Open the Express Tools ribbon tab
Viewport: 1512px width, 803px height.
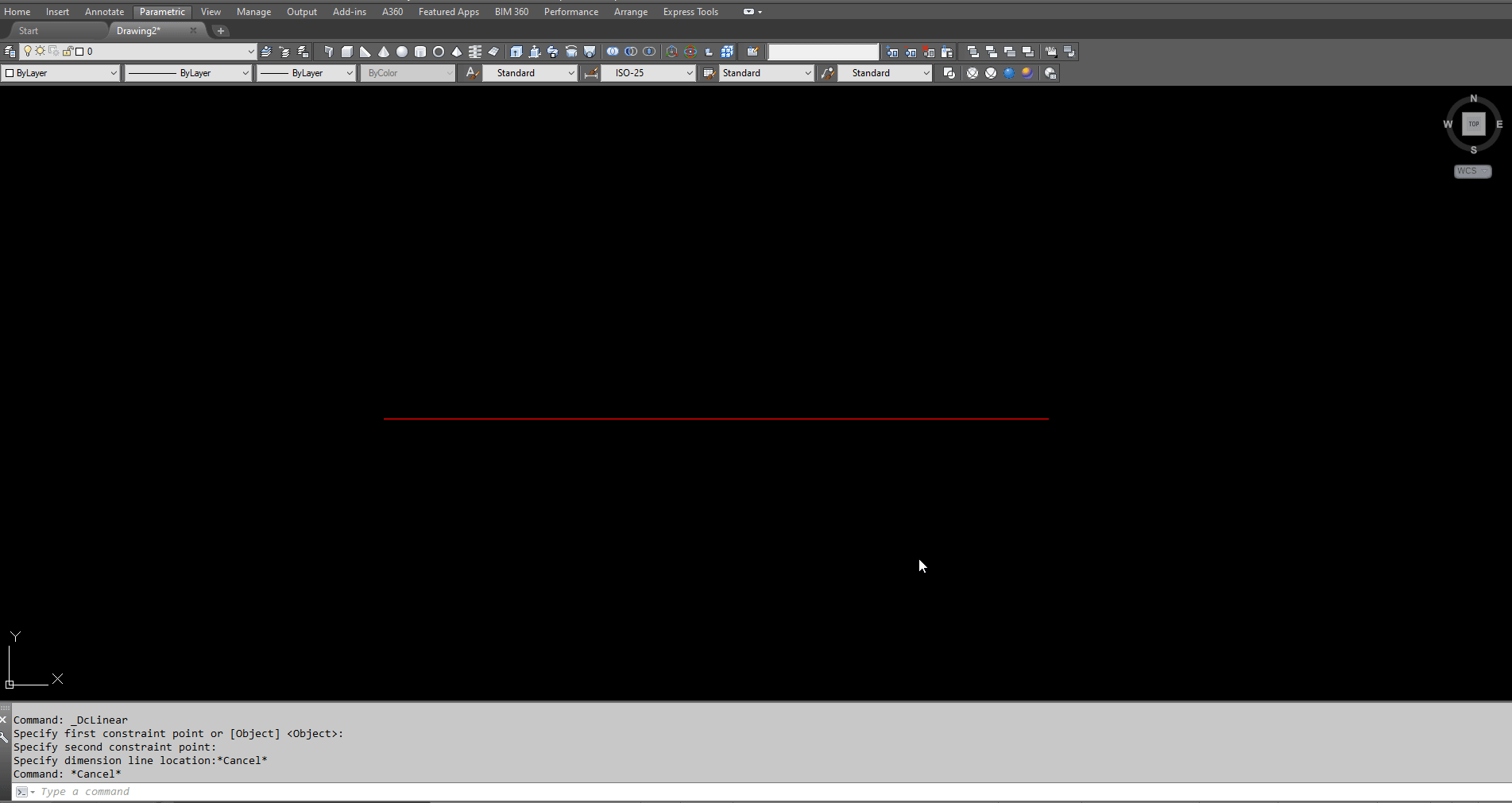click(x=690, y=12)
